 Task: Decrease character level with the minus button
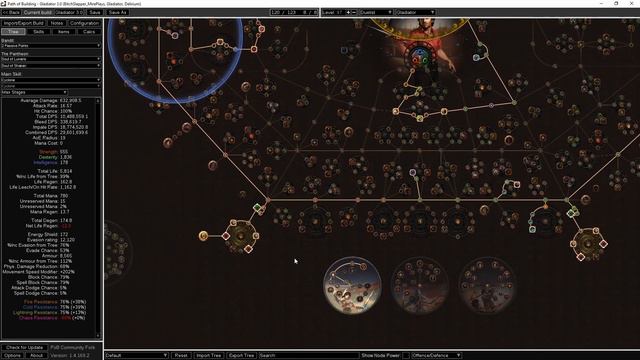(354, 12)
